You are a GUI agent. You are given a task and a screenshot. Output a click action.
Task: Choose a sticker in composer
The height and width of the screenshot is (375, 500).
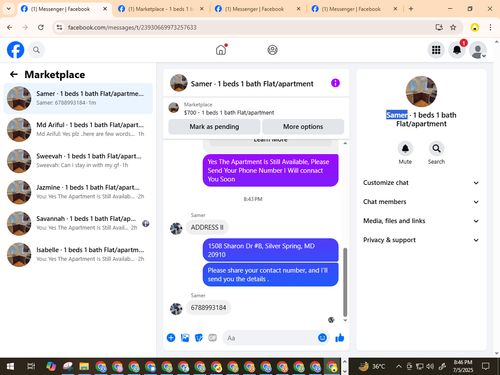click(x=199, y=338)
